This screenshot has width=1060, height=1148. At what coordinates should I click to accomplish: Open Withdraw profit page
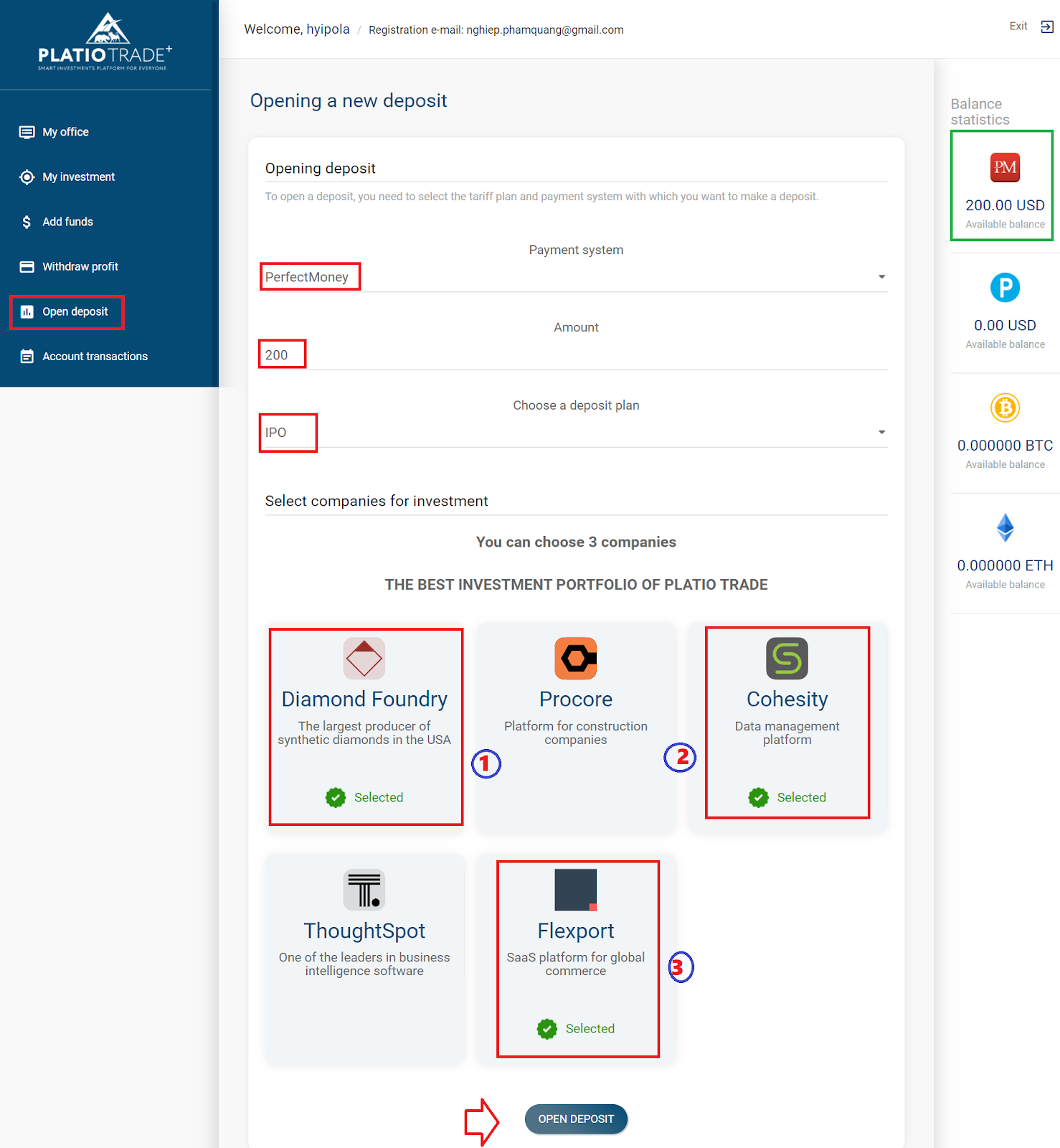point(80,267)
